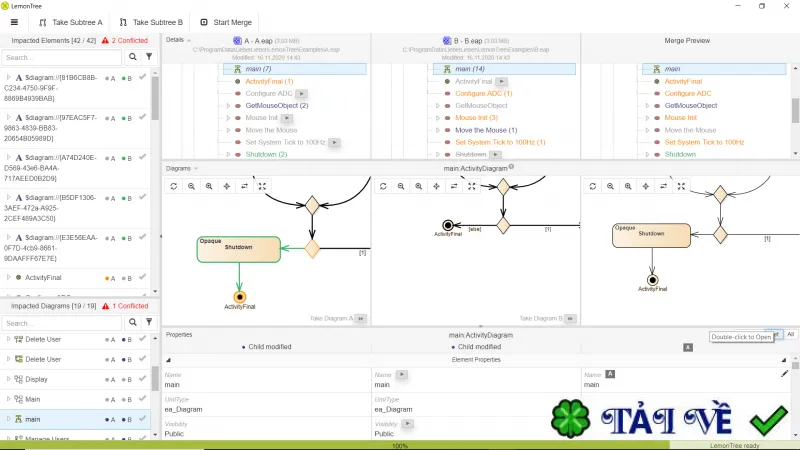Open filter for Impacted Elements list
800x450 pixels.
coord(149,57)
